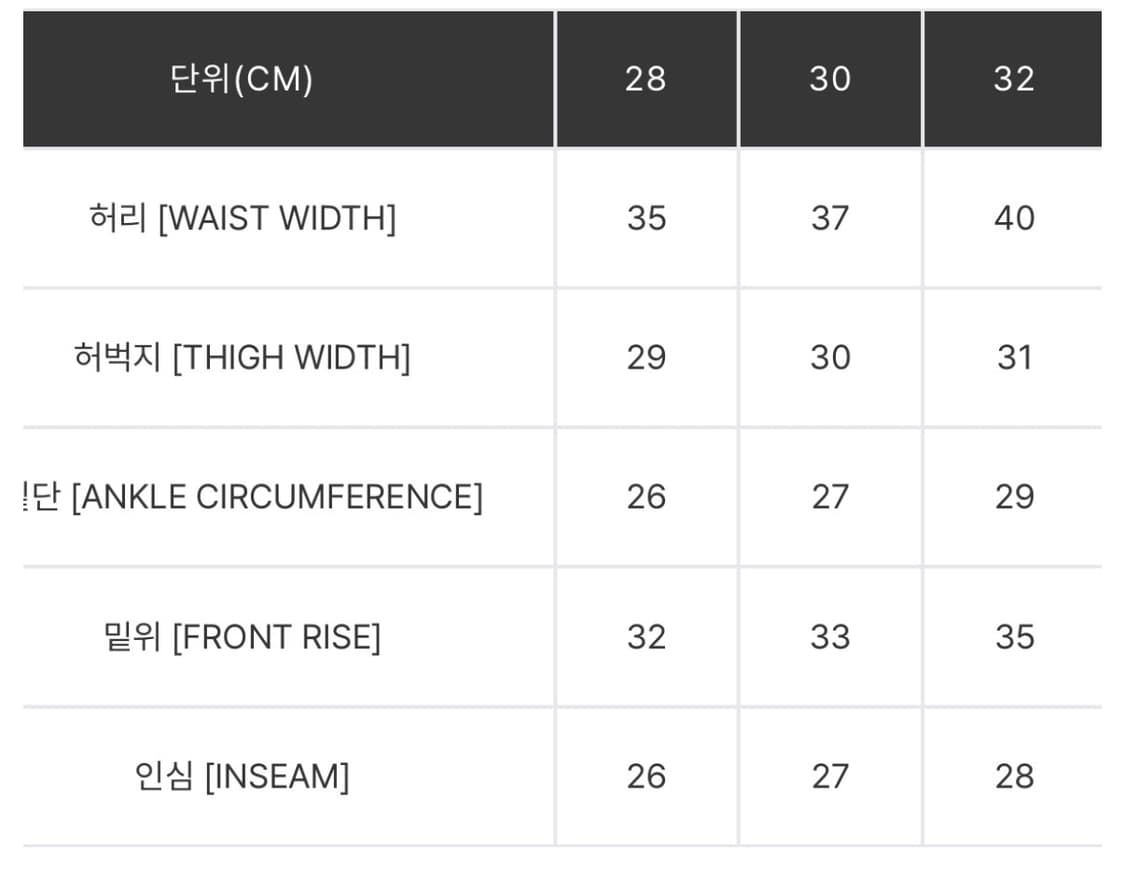
Task: Select ankle circumference value 29 for size 32
Action: coord(1014,497)
